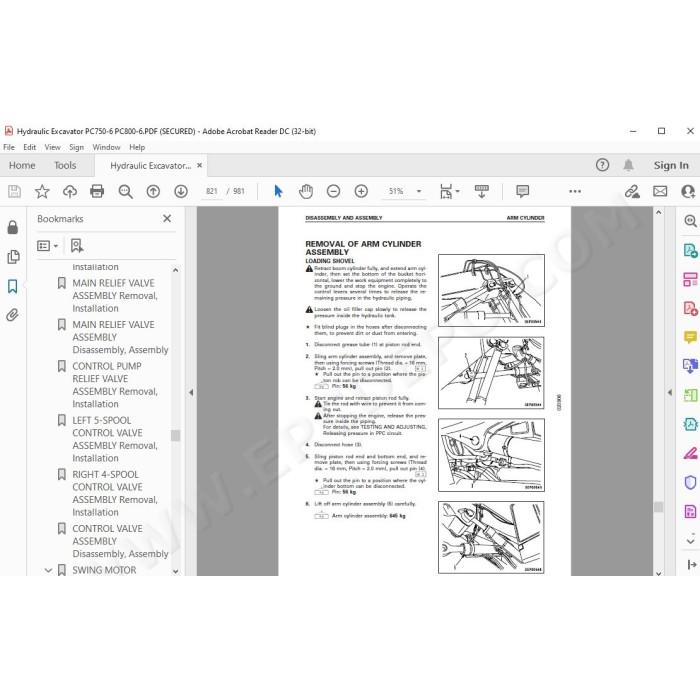
Task: Activate the hand pan tool
Action: (306, 192)
